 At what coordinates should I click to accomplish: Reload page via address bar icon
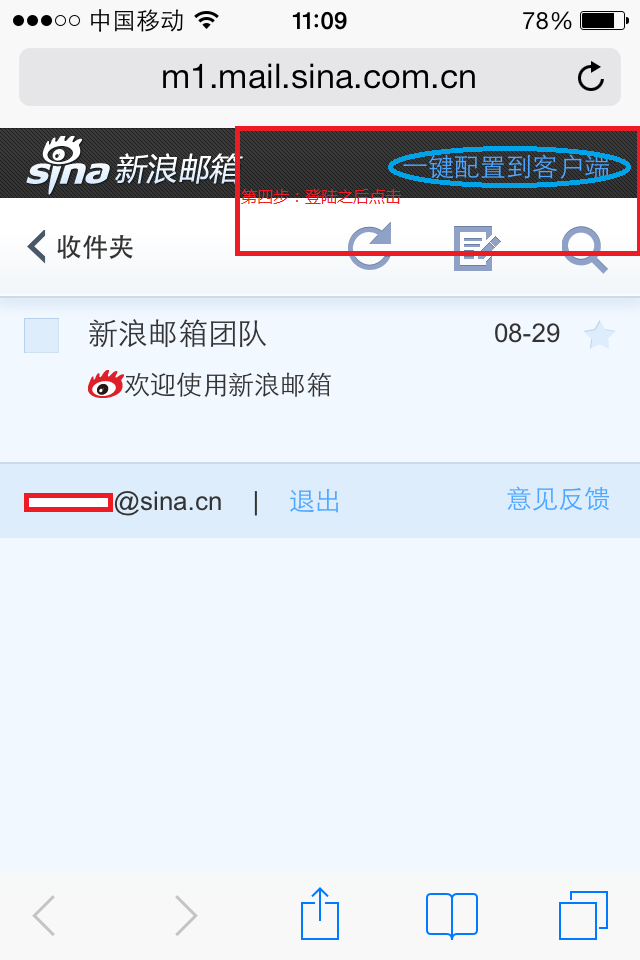click(590, 77)
